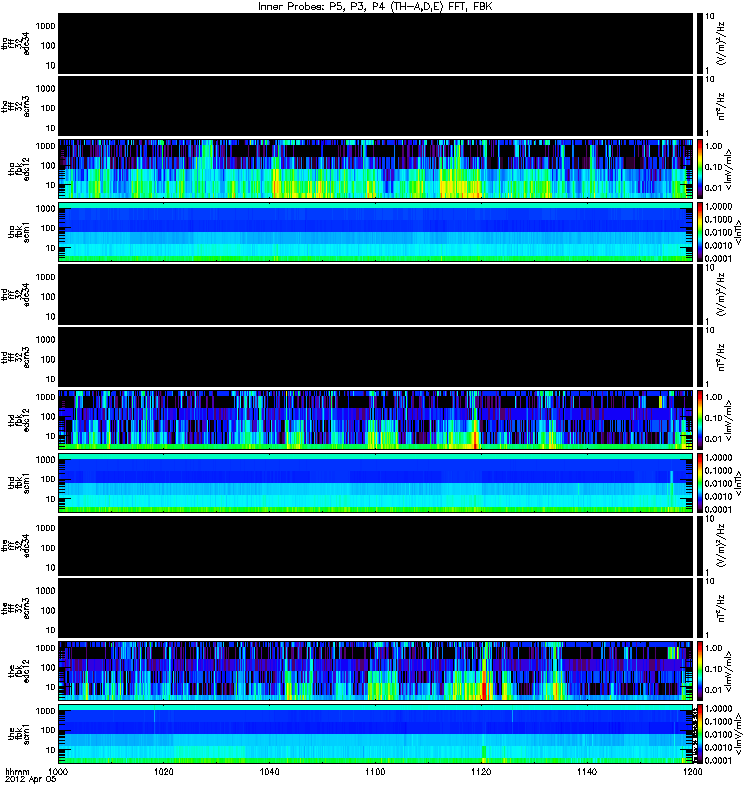This screenshot has height=800, width=750.
Task: Click the color bar of thd fbk edc12
Action: pyautogui.click(x=700, y=420)
